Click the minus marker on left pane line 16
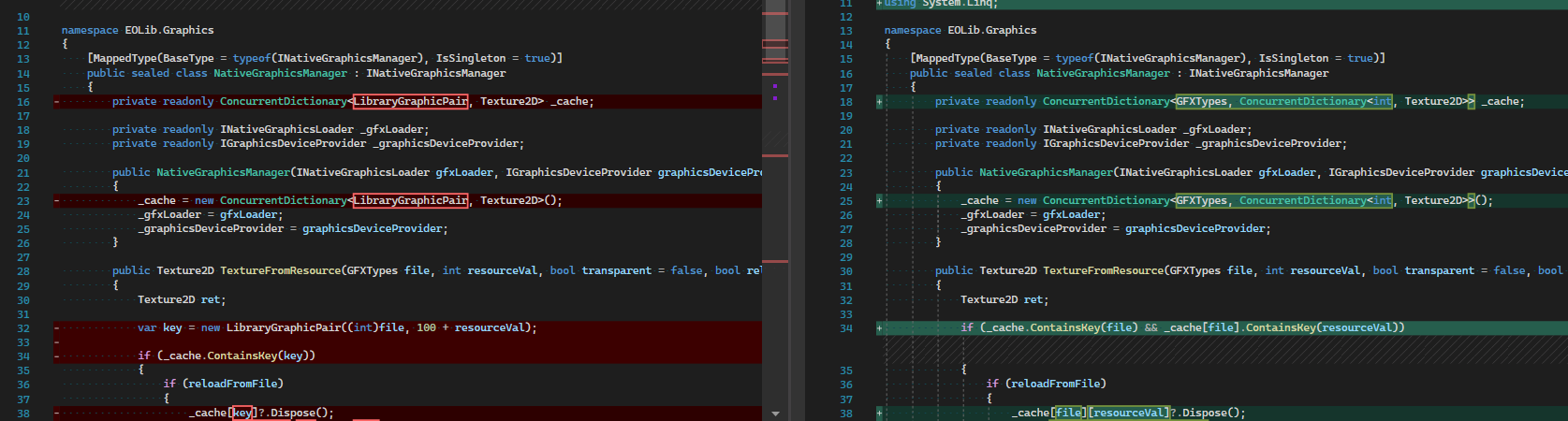This screenshot has height=421, width=1568. [x=56, y=102]
